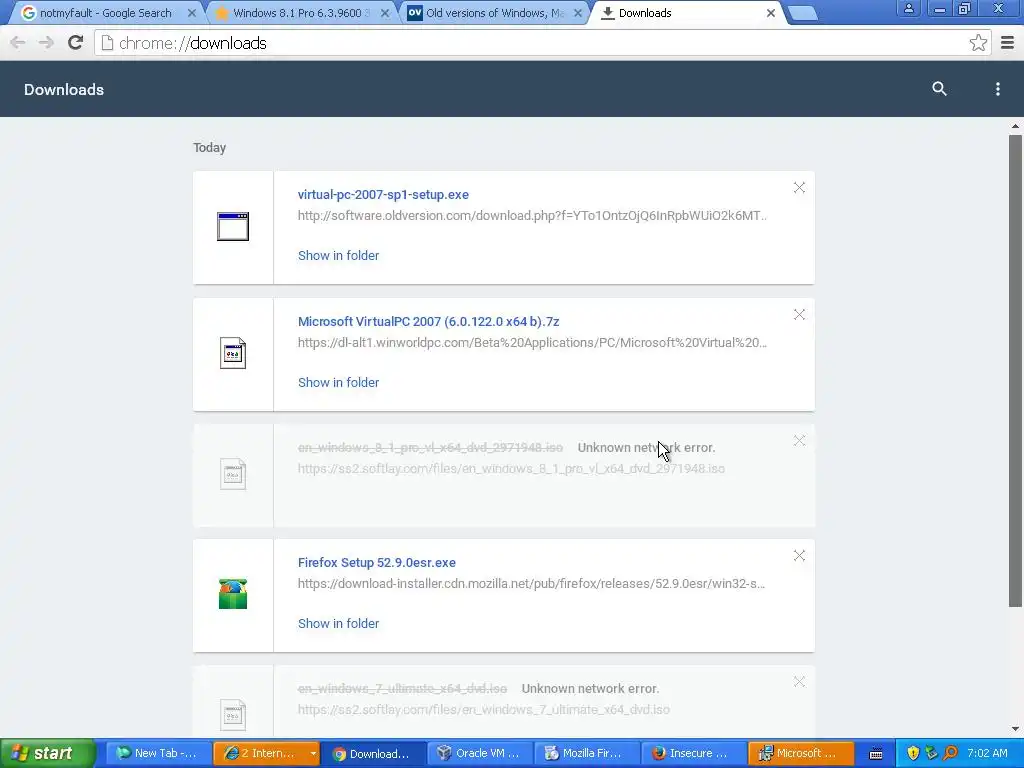The image size is (1024, 768).
Task: Expand the Internet Explorer taskbar group
Action: pyautogui.click(x=313, y=754)
